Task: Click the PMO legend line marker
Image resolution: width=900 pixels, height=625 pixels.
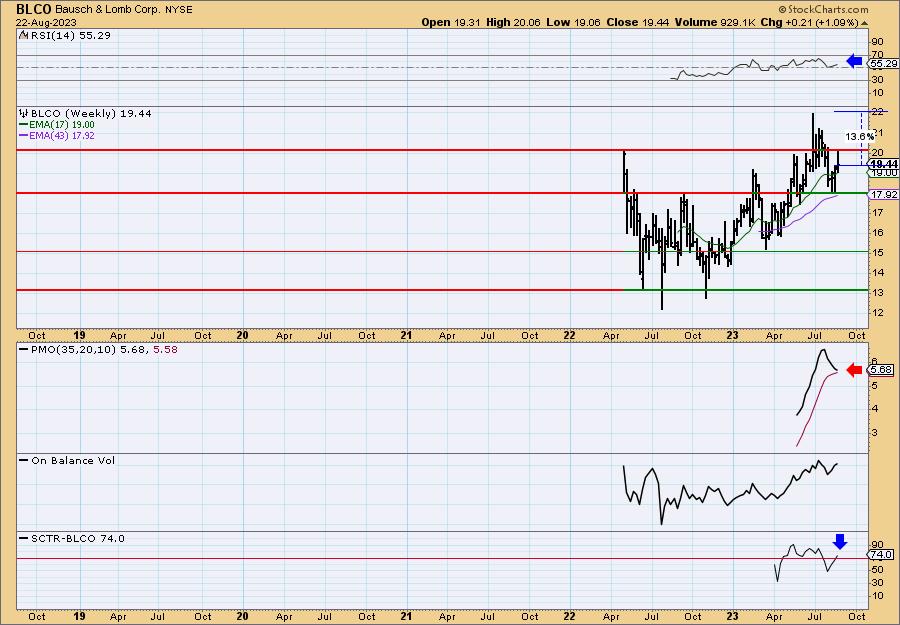Action: coord(24,350)
